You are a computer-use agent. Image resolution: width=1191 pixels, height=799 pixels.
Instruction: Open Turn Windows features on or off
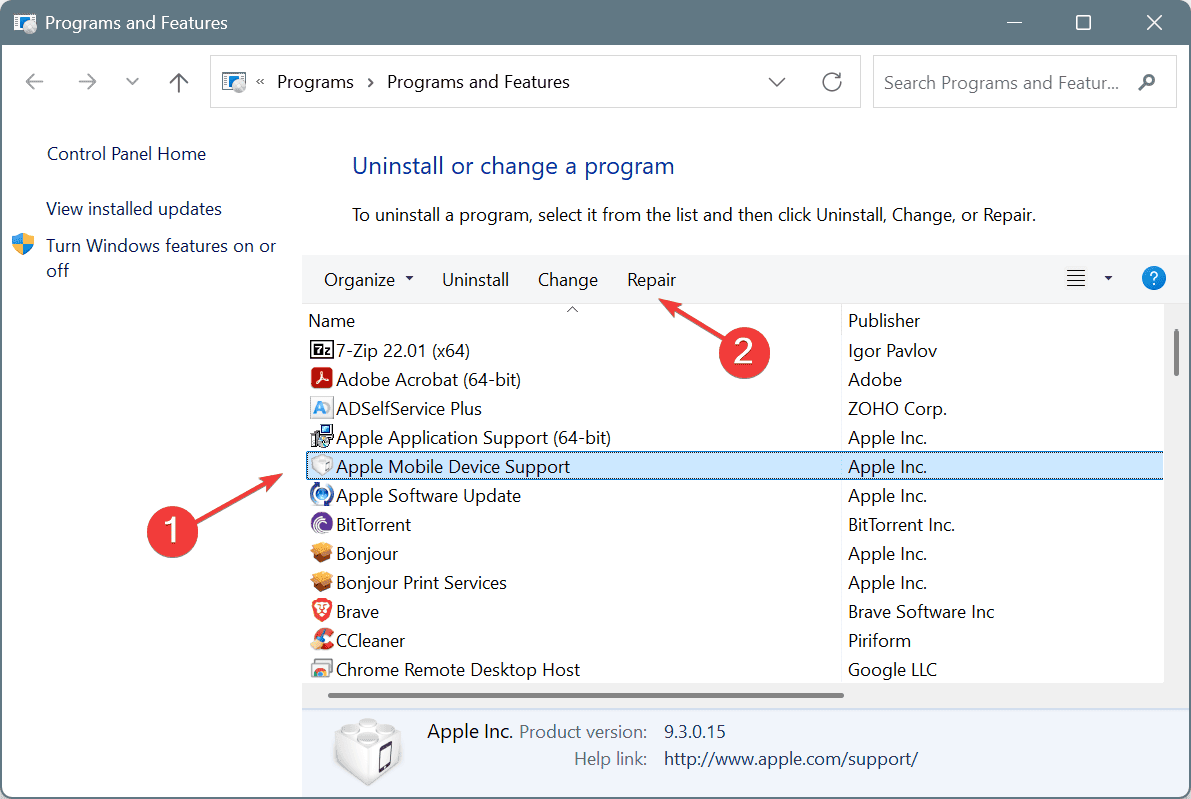(160, 257)
